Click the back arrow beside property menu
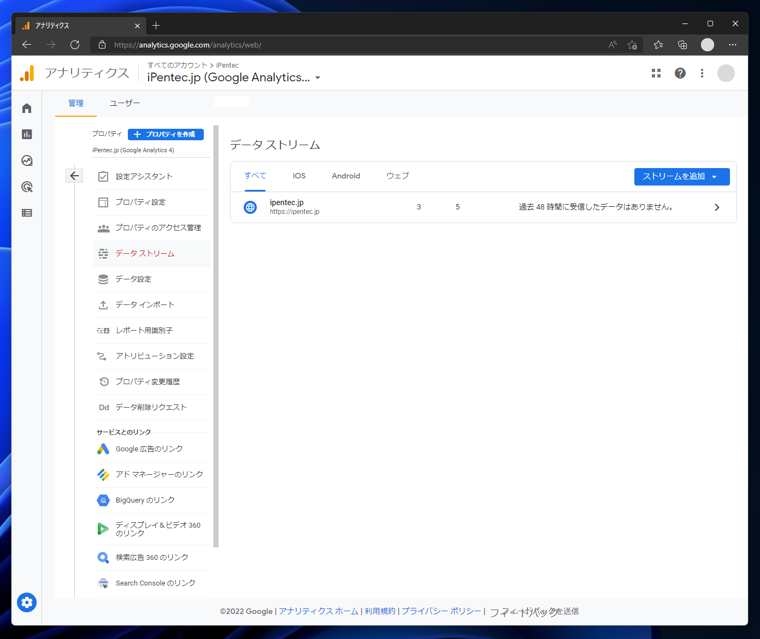The image size is (760, 639). [74, 176]
